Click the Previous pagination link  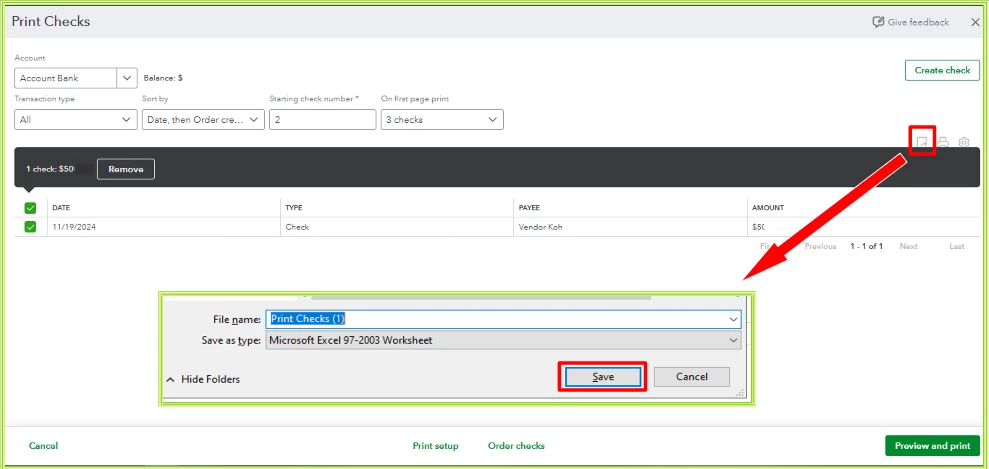pyautogui.click(x=821, y=246)
